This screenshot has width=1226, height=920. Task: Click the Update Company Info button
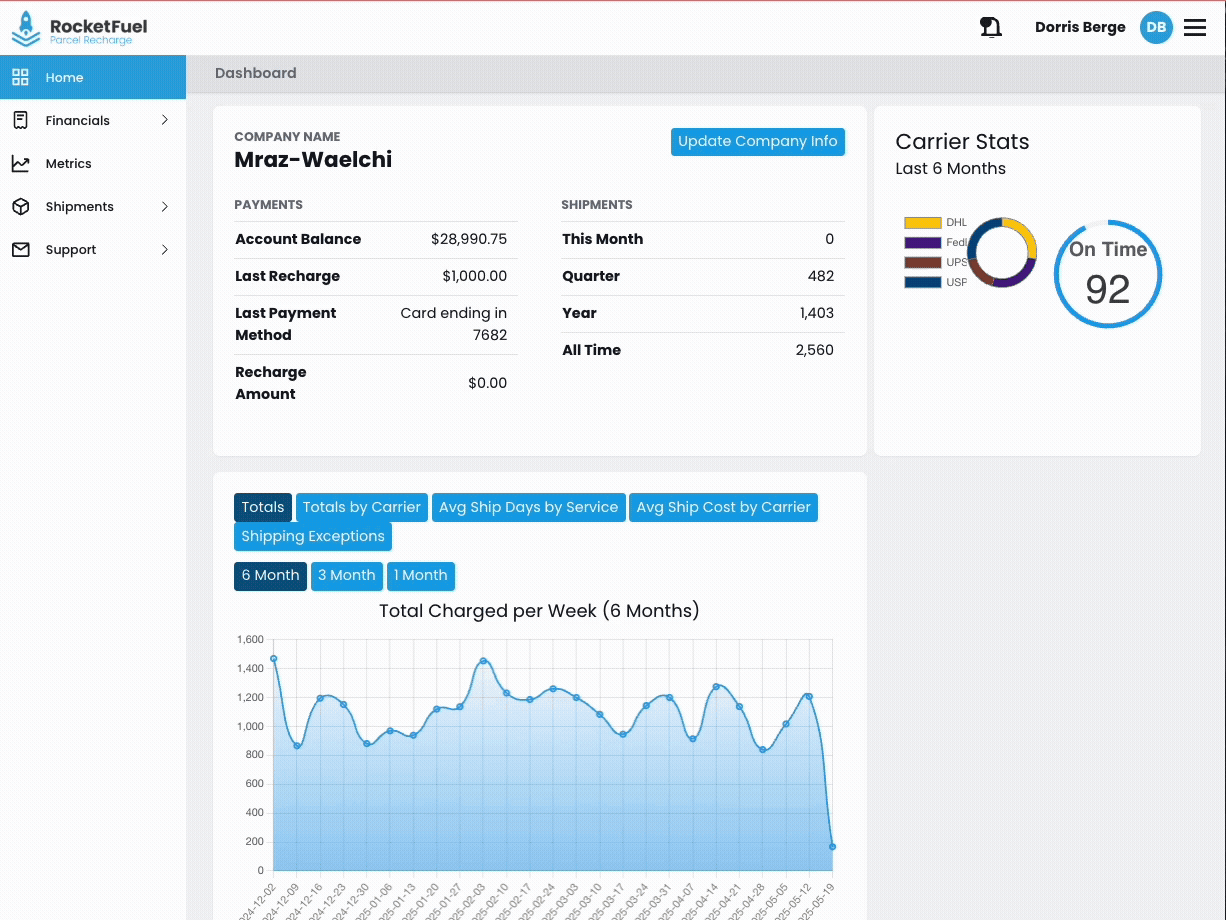click(x=757, y=142)
